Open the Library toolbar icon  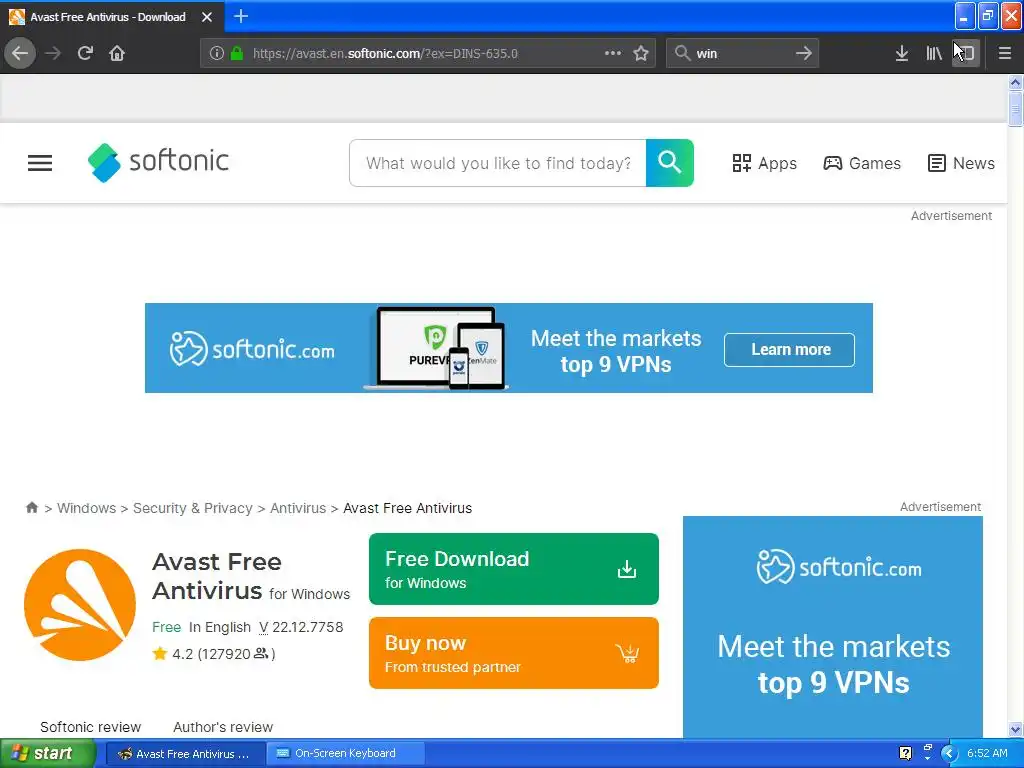click(934, 54)
